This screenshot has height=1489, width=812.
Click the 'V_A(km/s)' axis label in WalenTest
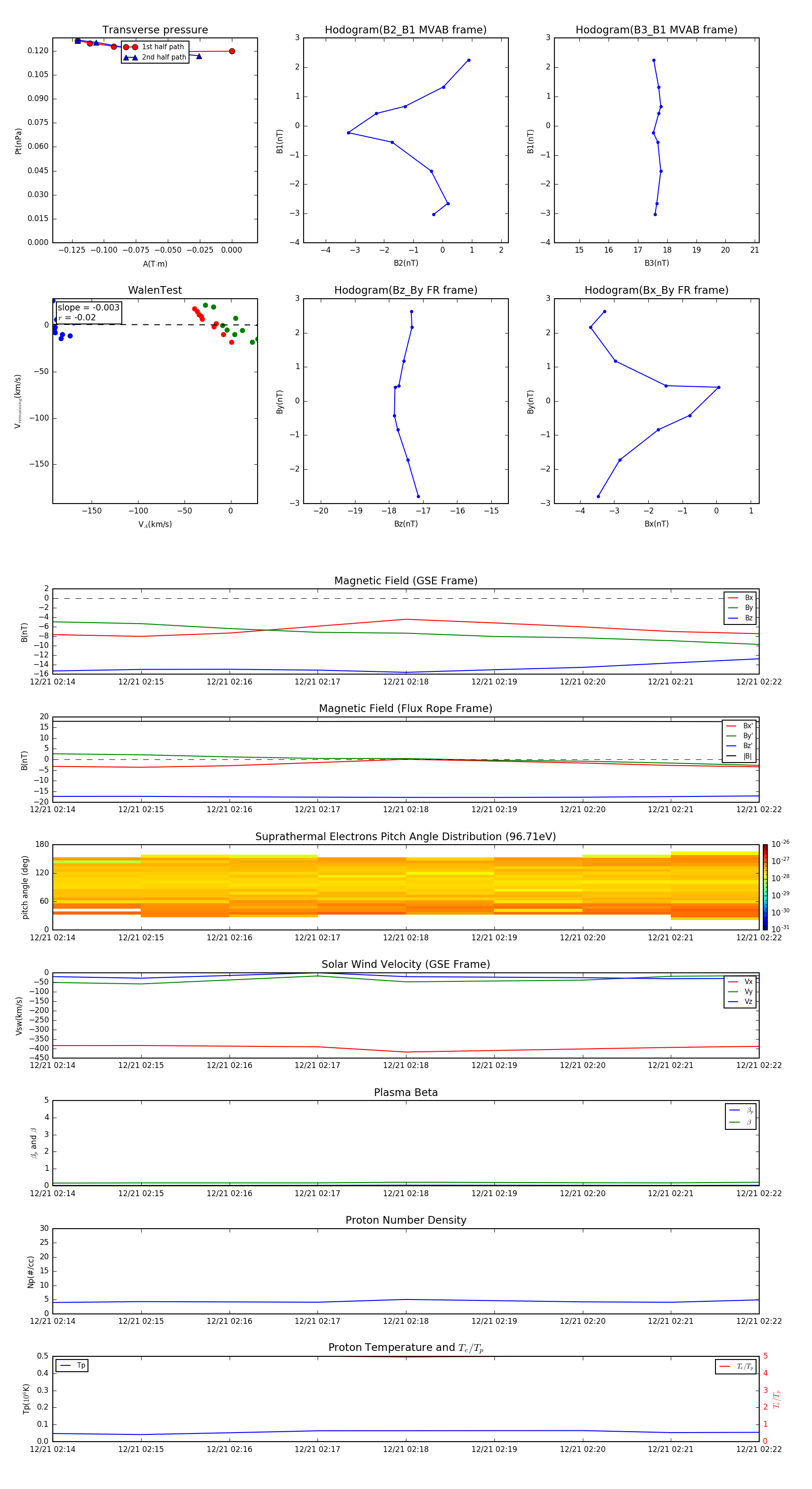155,524
